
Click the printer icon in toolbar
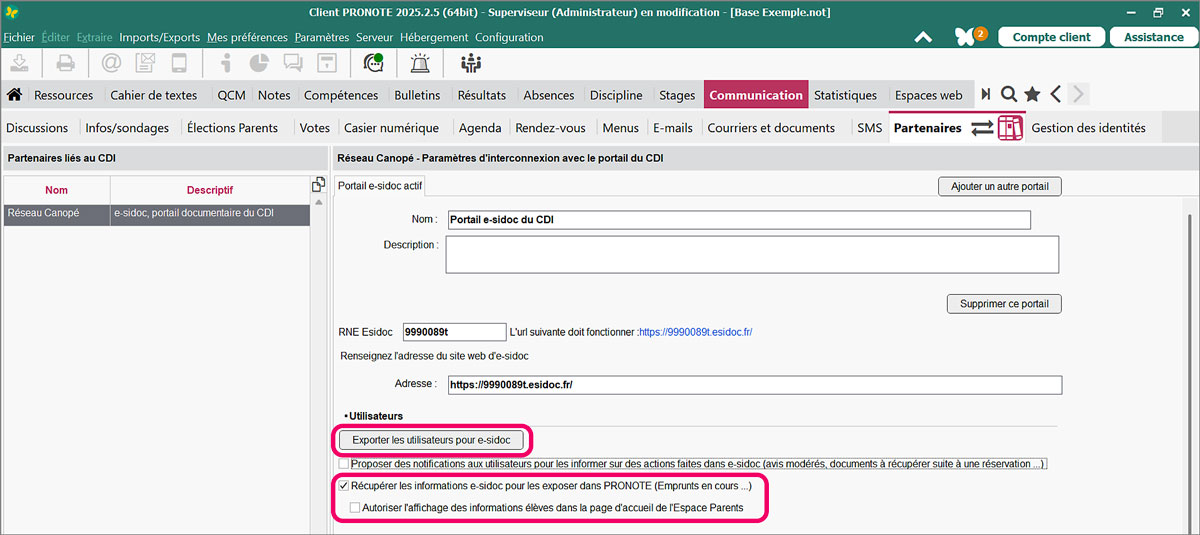[65, 63]
